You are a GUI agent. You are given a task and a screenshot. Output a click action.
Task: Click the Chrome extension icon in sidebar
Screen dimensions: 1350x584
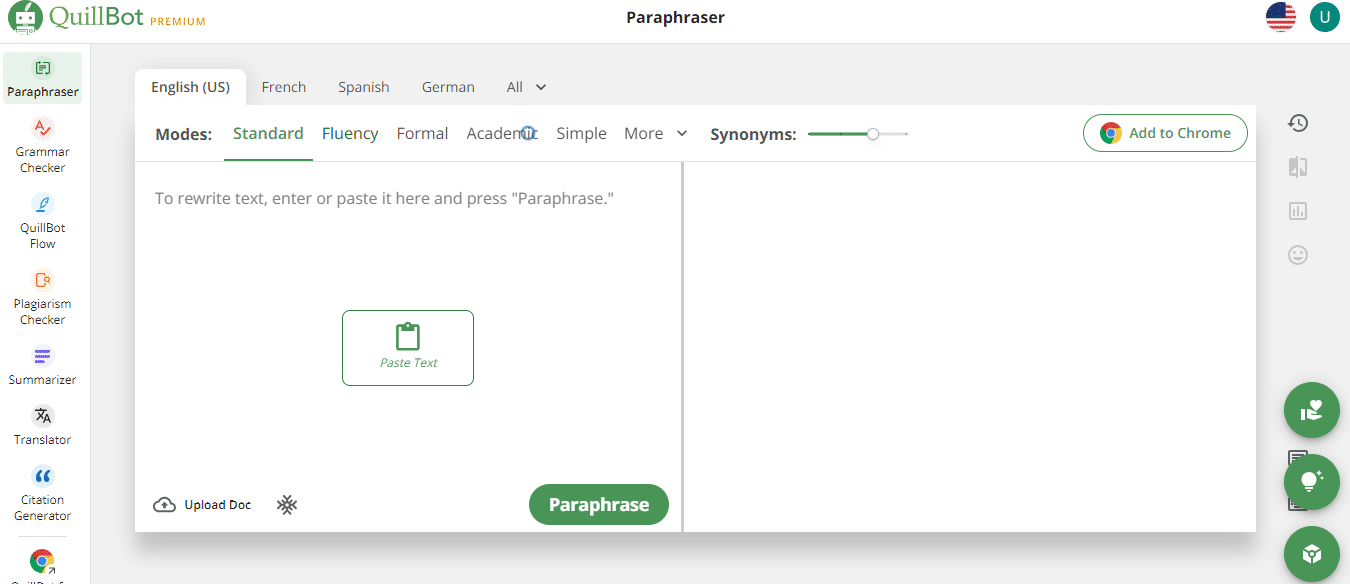42,561
